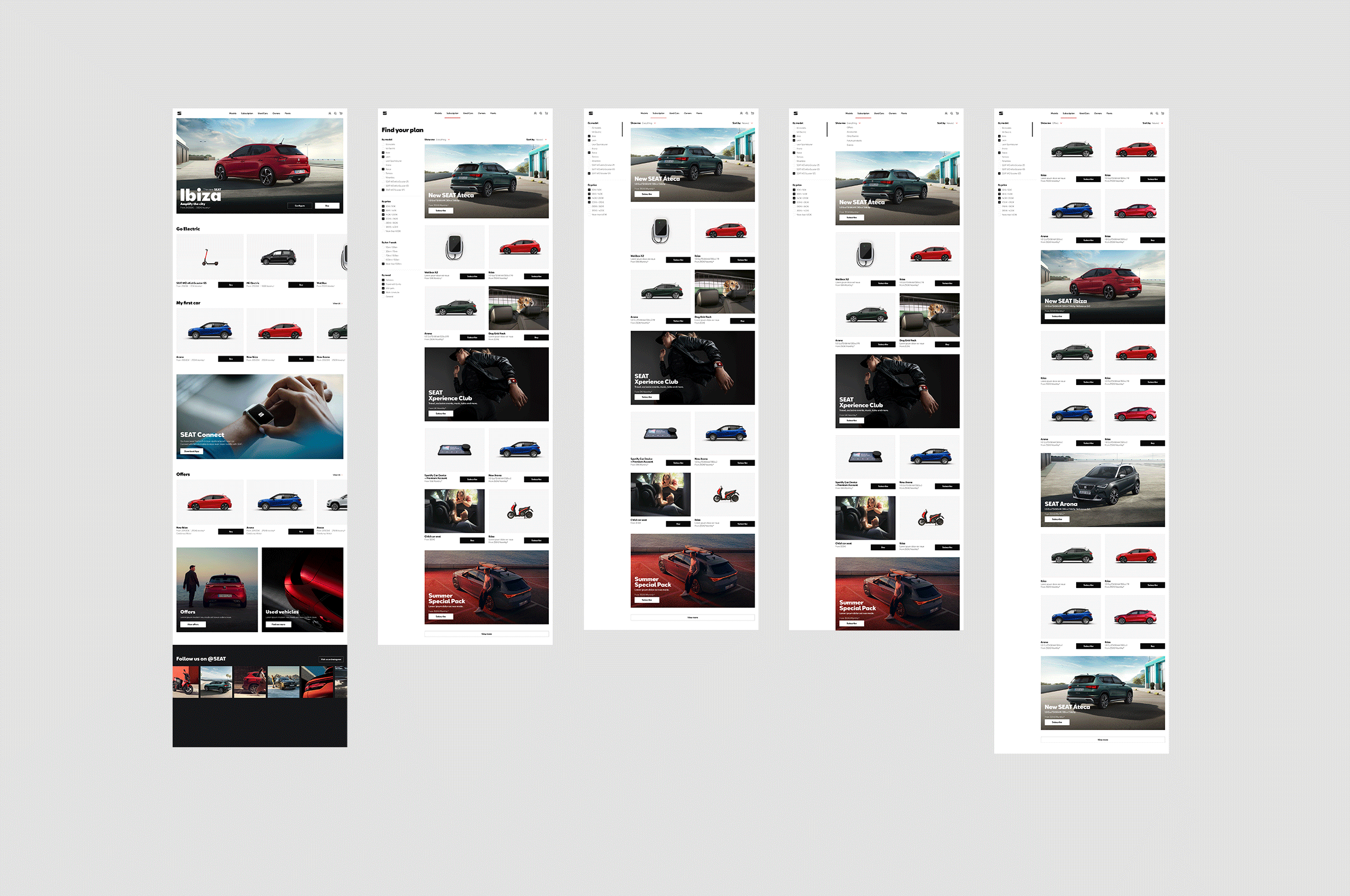
Task: Toggle first 'By price' checkbox on 'Find your plan' page
Action: pos(383,206)
